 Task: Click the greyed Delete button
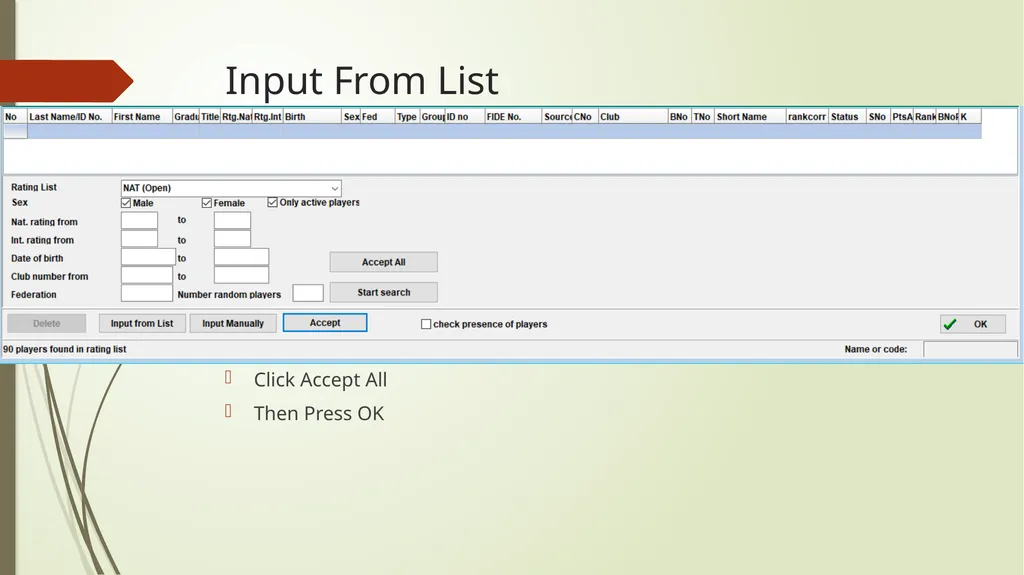point(46,323)
